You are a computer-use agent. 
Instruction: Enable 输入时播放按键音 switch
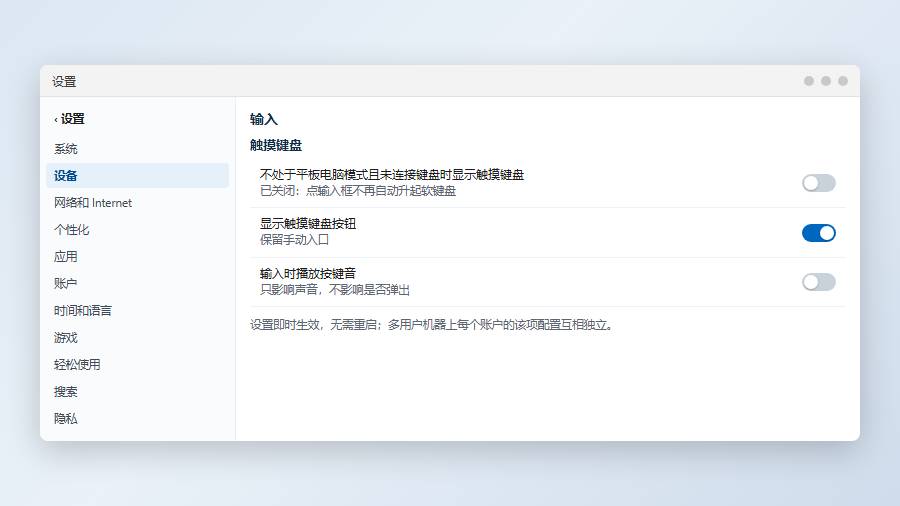click(x=818, y=282)
